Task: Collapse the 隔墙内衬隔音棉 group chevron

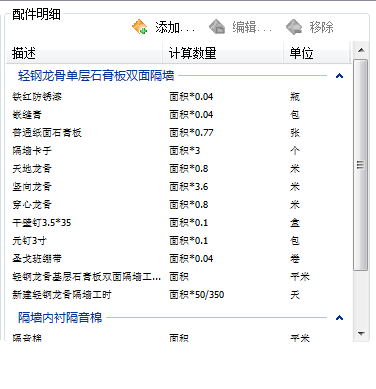Action: pos(339,318)
